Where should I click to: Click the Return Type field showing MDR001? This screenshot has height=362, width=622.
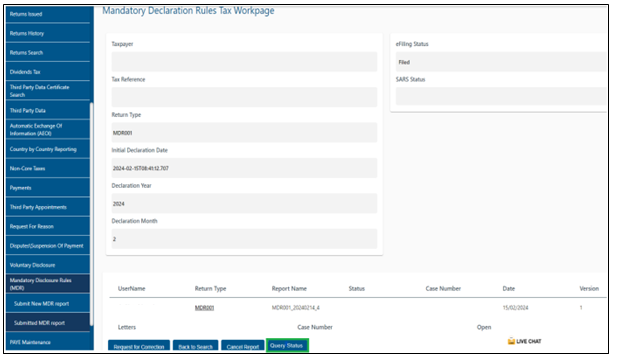(x=244, y=132)
